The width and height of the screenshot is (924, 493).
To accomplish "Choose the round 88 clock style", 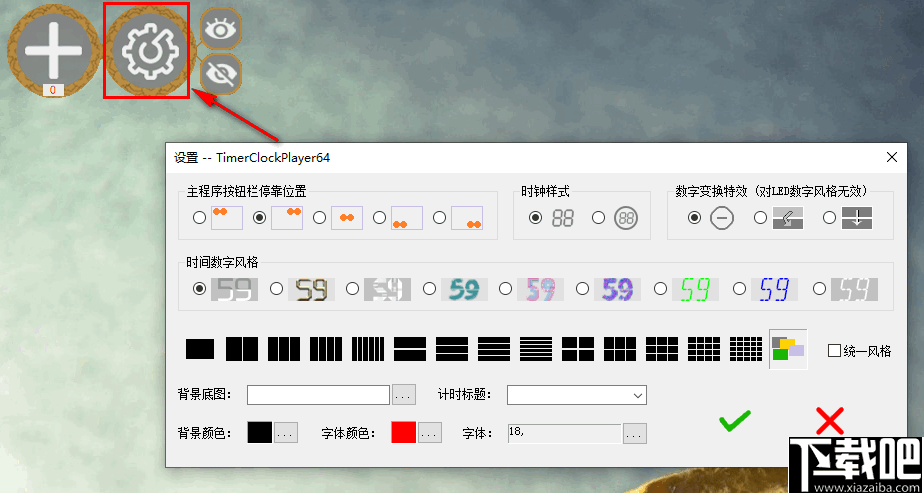I will coord(599,218).
